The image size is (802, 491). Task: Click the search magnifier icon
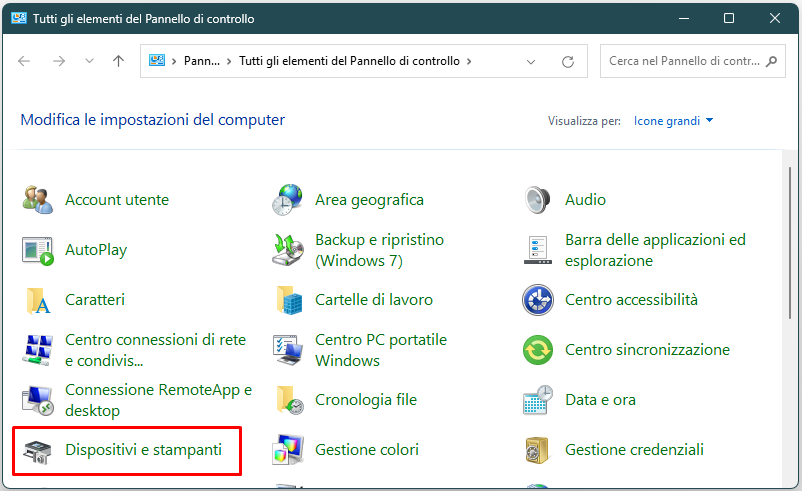pos(771,61)
